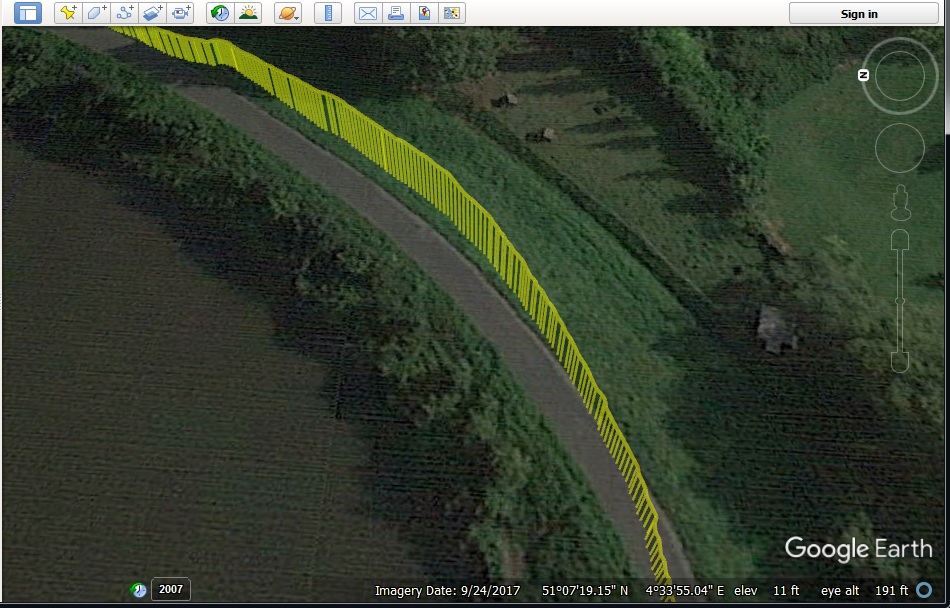The height and width of the screenshot is (608, 950).
Task: Open the planets switcher dropdown
Action: pyautogui.click(x=288, y=13)
